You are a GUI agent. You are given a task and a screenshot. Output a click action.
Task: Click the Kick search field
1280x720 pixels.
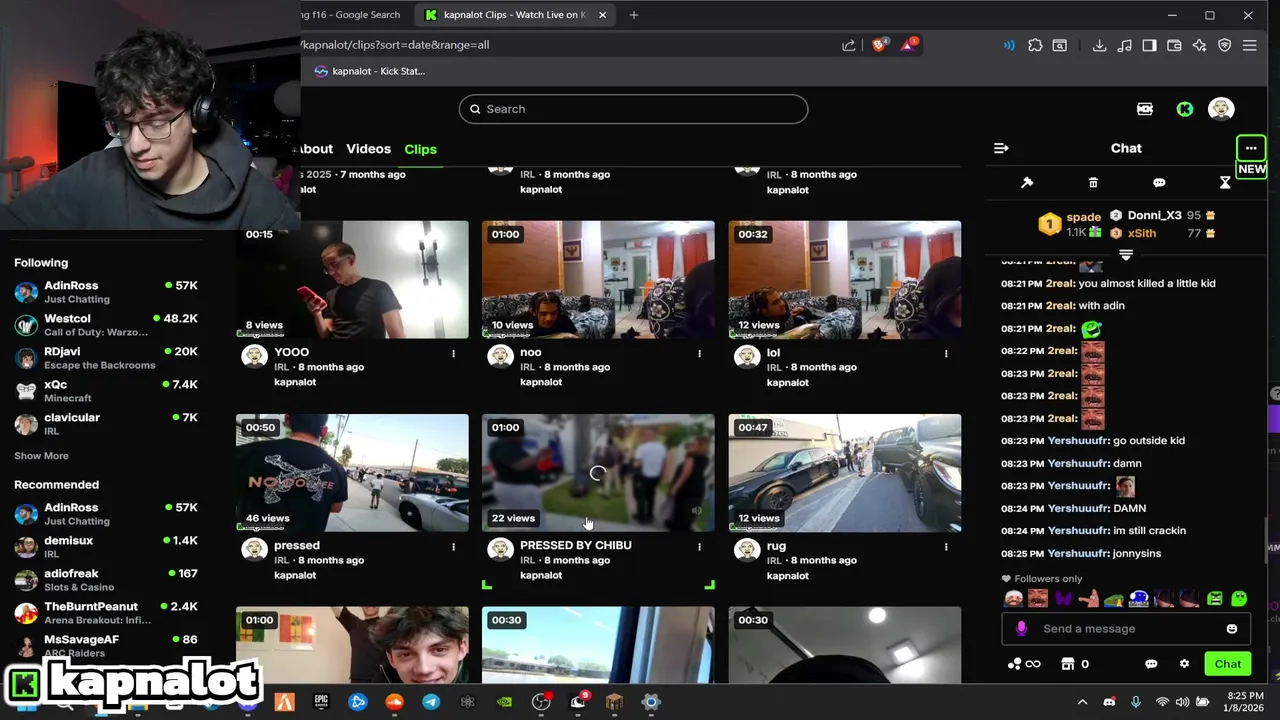coord(633,109)
